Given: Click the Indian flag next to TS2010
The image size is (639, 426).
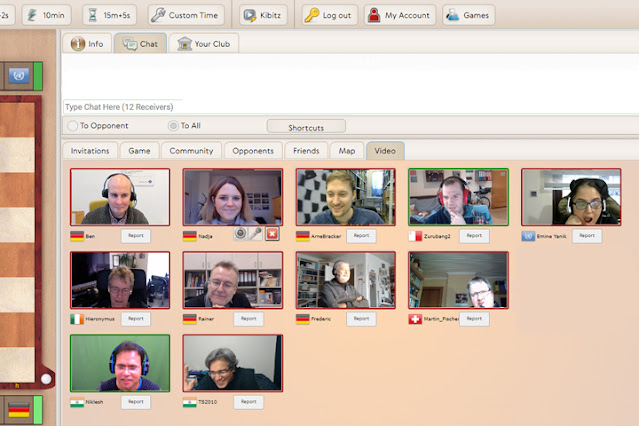Looking at the screenshot, I should tap(189, 402).
